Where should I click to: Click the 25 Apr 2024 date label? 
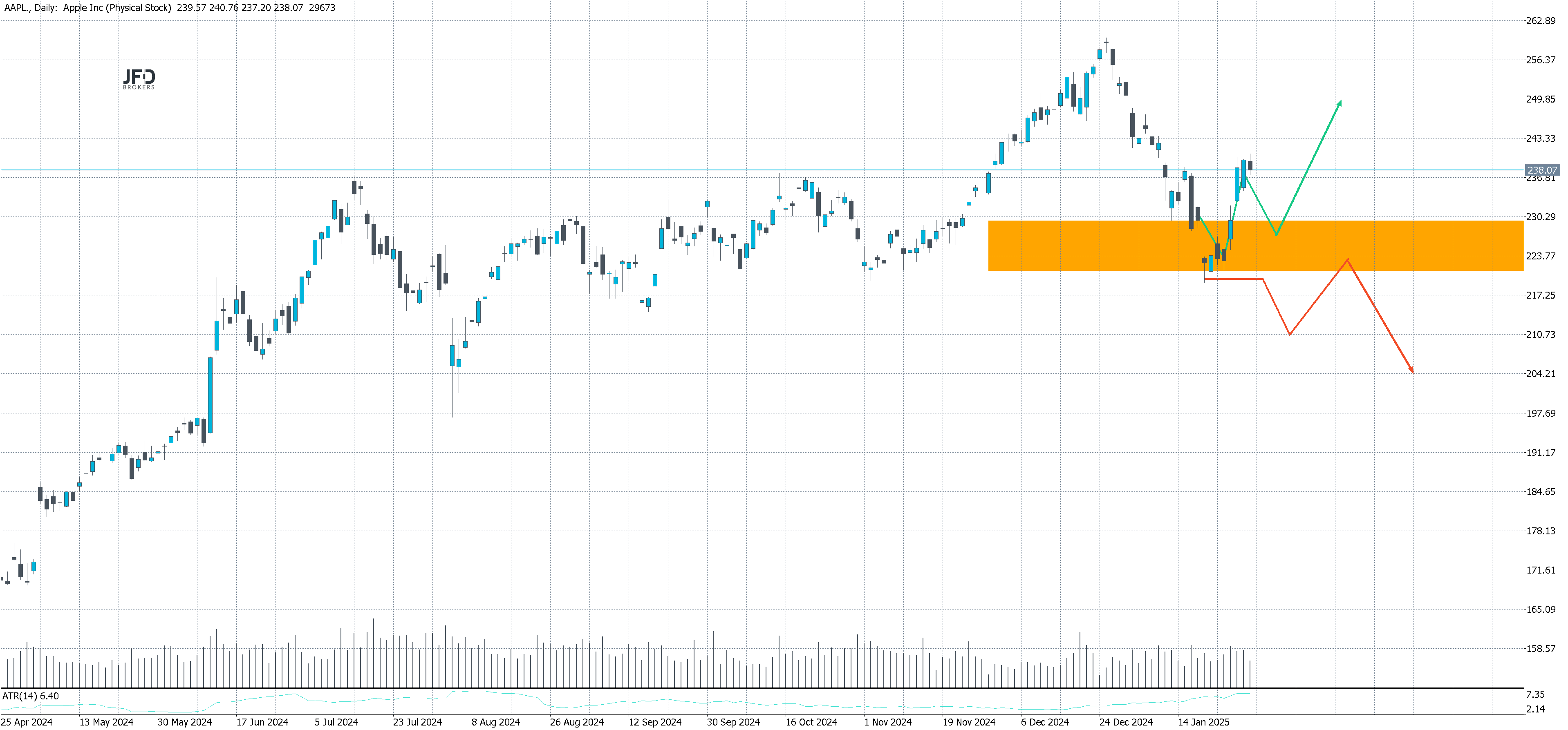pyautogui.click(x=27, y=722)
